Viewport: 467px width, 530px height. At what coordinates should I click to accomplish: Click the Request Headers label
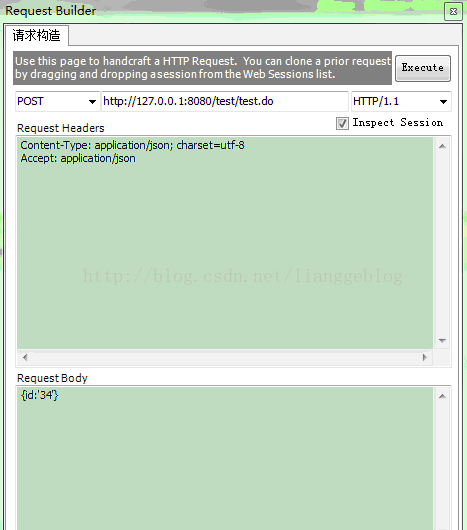click(61, 128)
